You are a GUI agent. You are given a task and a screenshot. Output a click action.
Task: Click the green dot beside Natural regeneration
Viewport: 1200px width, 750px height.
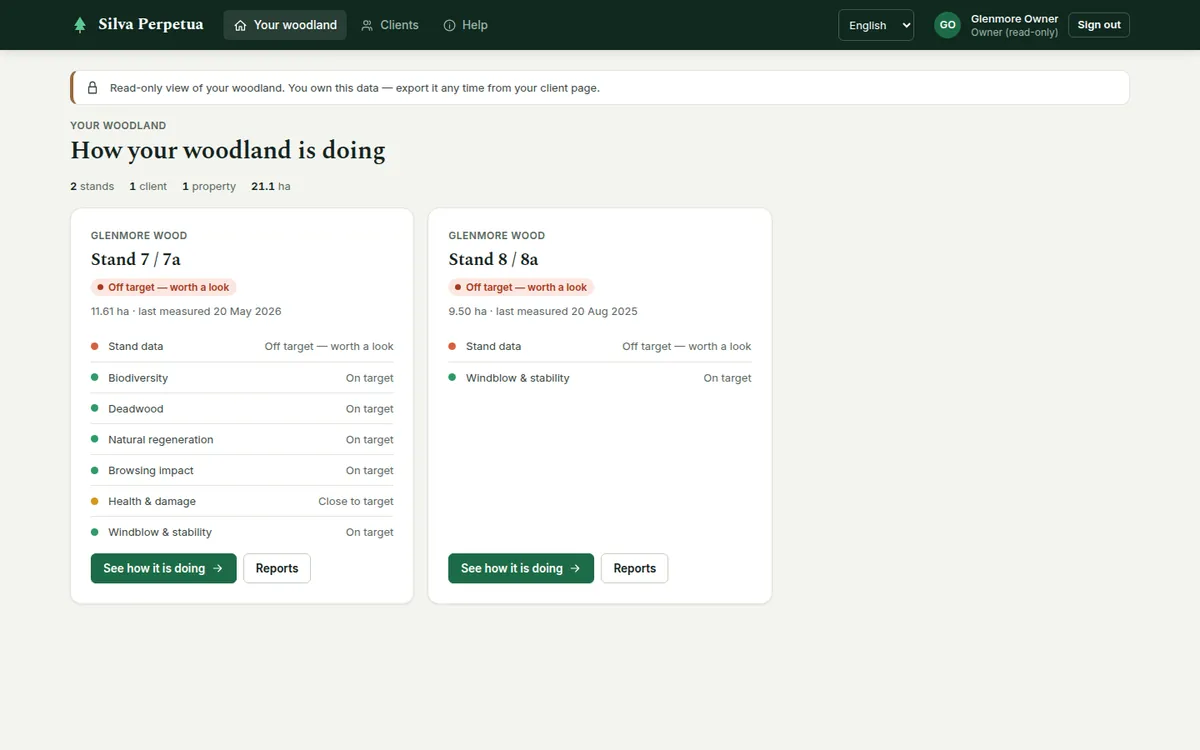95,439
